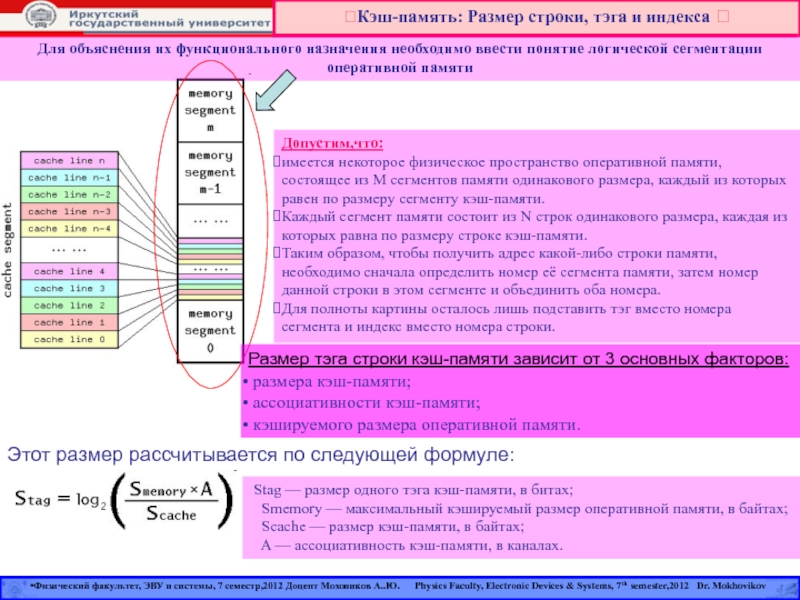800x600 pixels.
Task: Click the "cache line 1" row
Action: (x=69, y=322)
